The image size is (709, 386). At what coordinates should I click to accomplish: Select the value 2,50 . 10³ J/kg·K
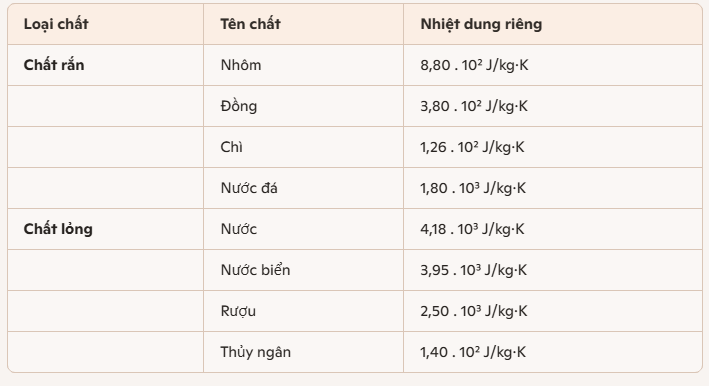click(x=474, y=311)
